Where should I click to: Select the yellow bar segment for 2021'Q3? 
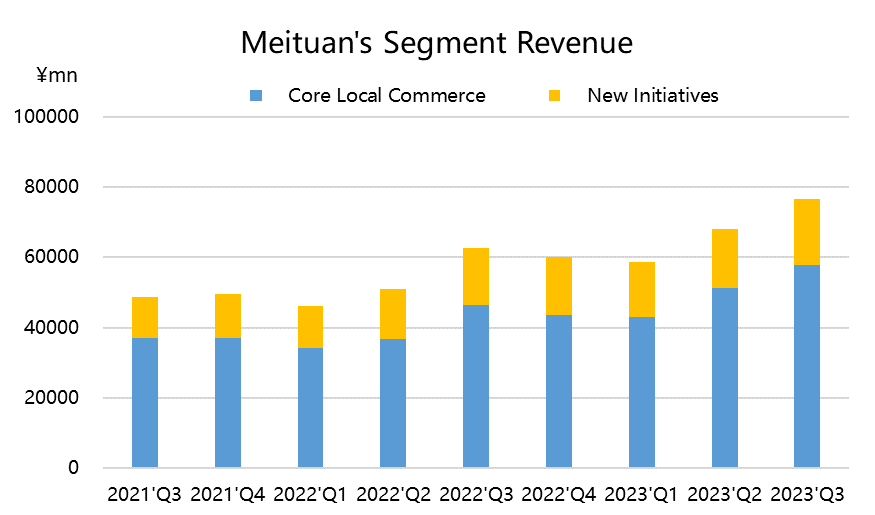(145, 317)
